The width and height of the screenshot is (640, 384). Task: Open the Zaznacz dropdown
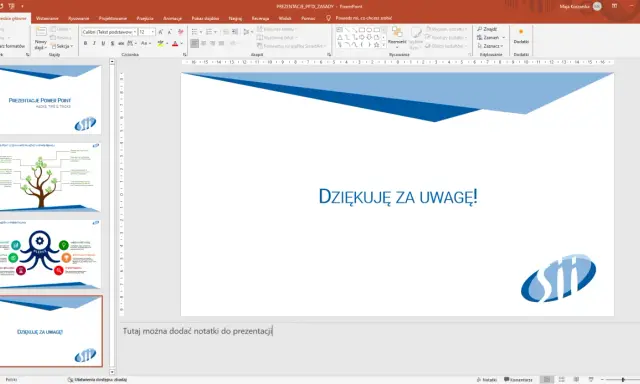click(x=490, y=46)
